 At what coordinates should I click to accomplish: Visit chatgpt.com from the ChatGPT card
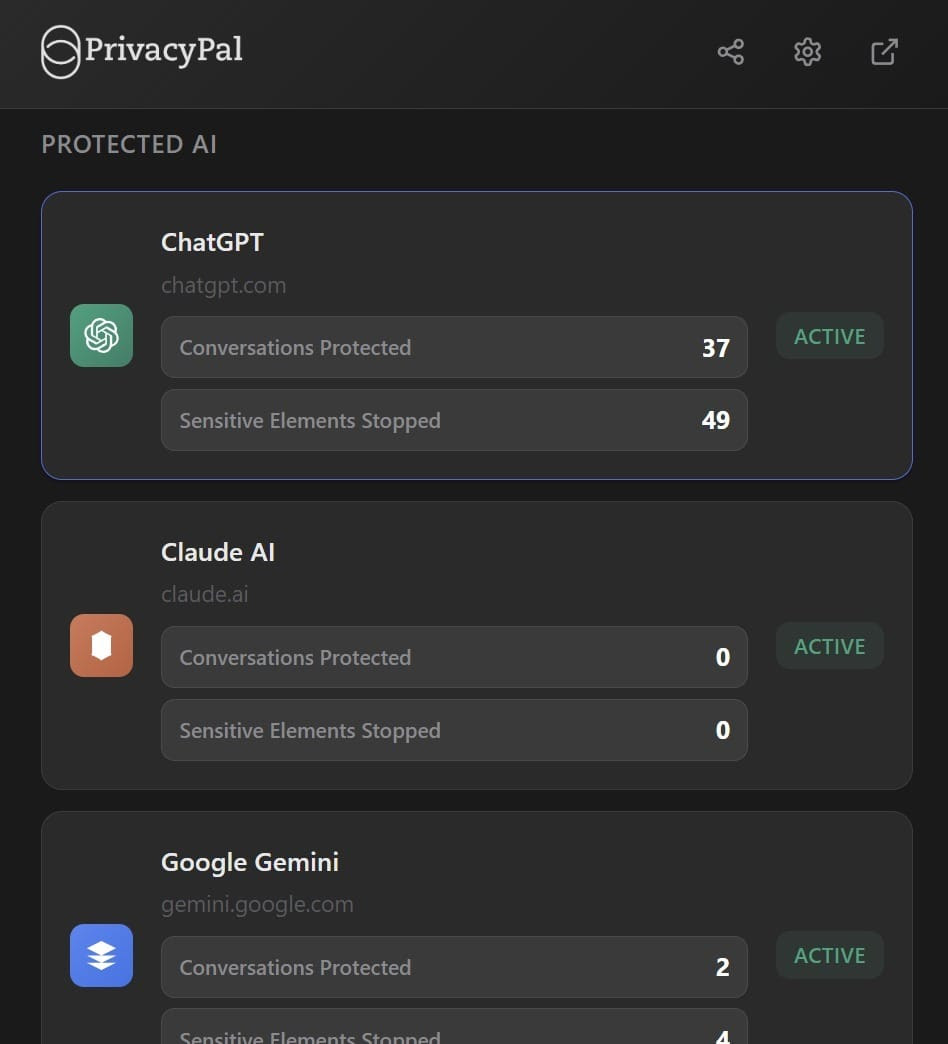point(223,285)
